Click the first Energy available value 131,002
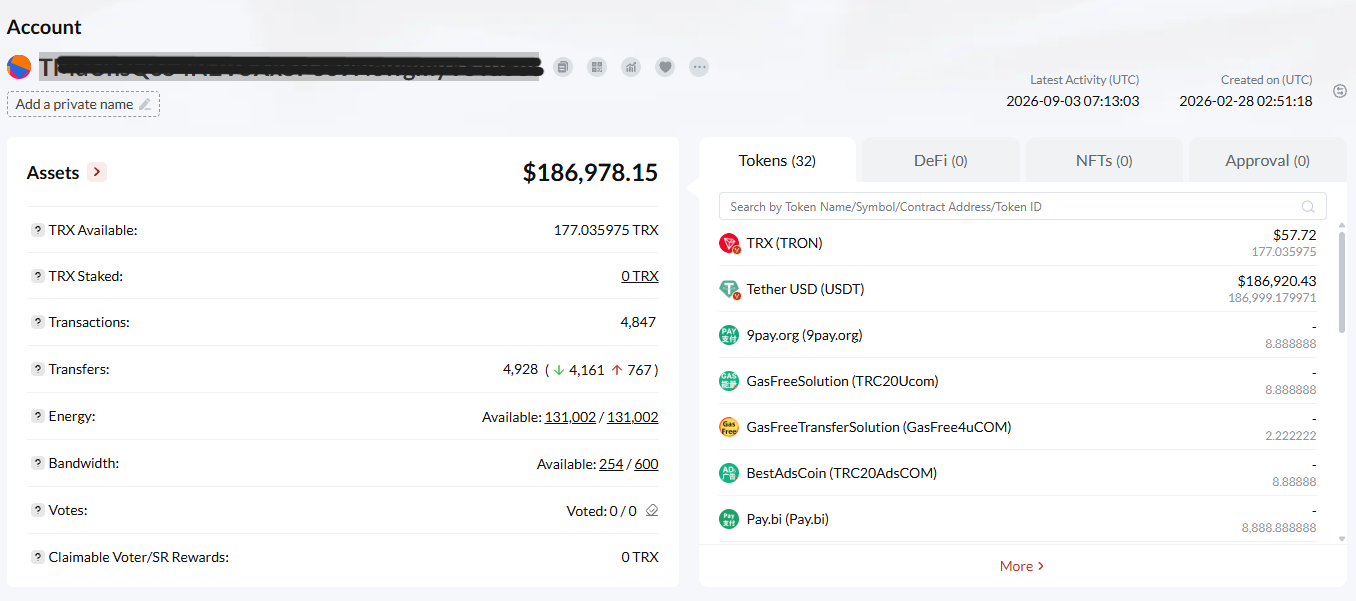Viewport: 1356px width, 601px height. [570, 417]
